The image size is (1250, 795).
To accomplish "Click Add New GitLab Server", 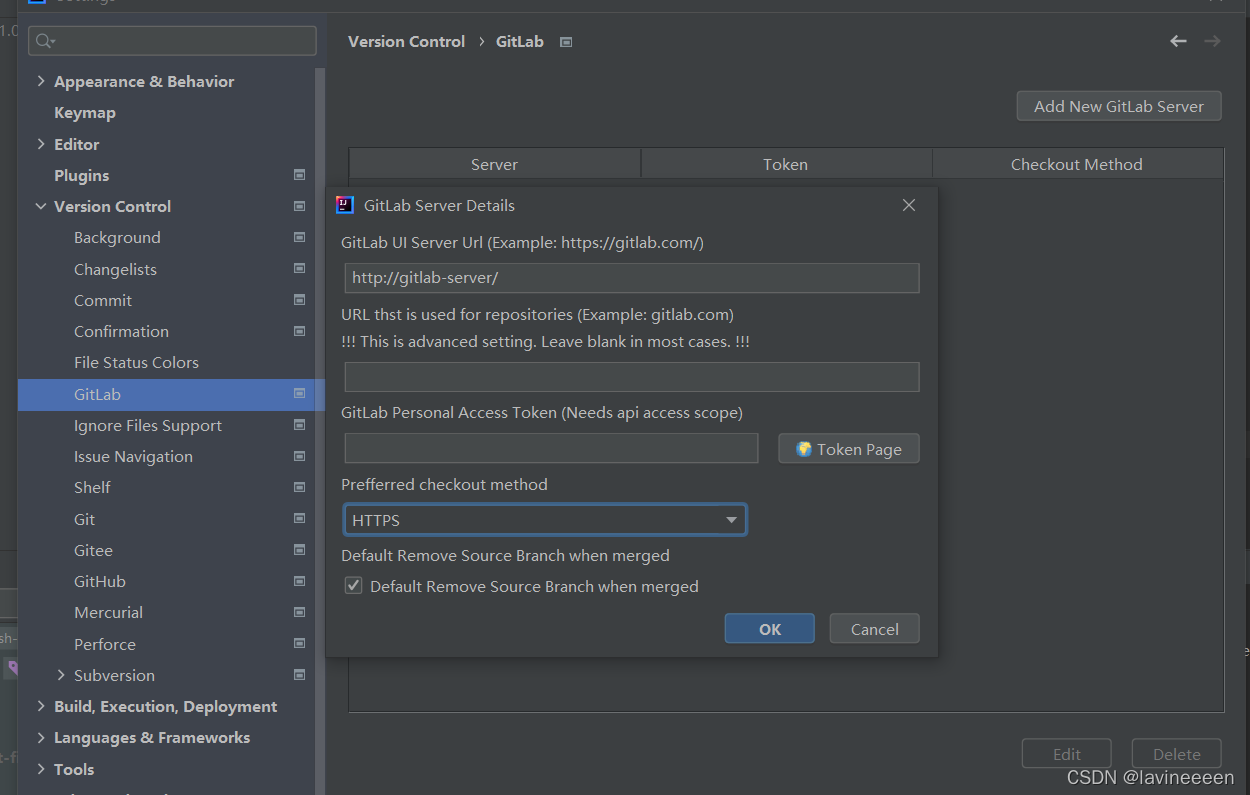I will pyautogui.click(x=1119, y=106).
